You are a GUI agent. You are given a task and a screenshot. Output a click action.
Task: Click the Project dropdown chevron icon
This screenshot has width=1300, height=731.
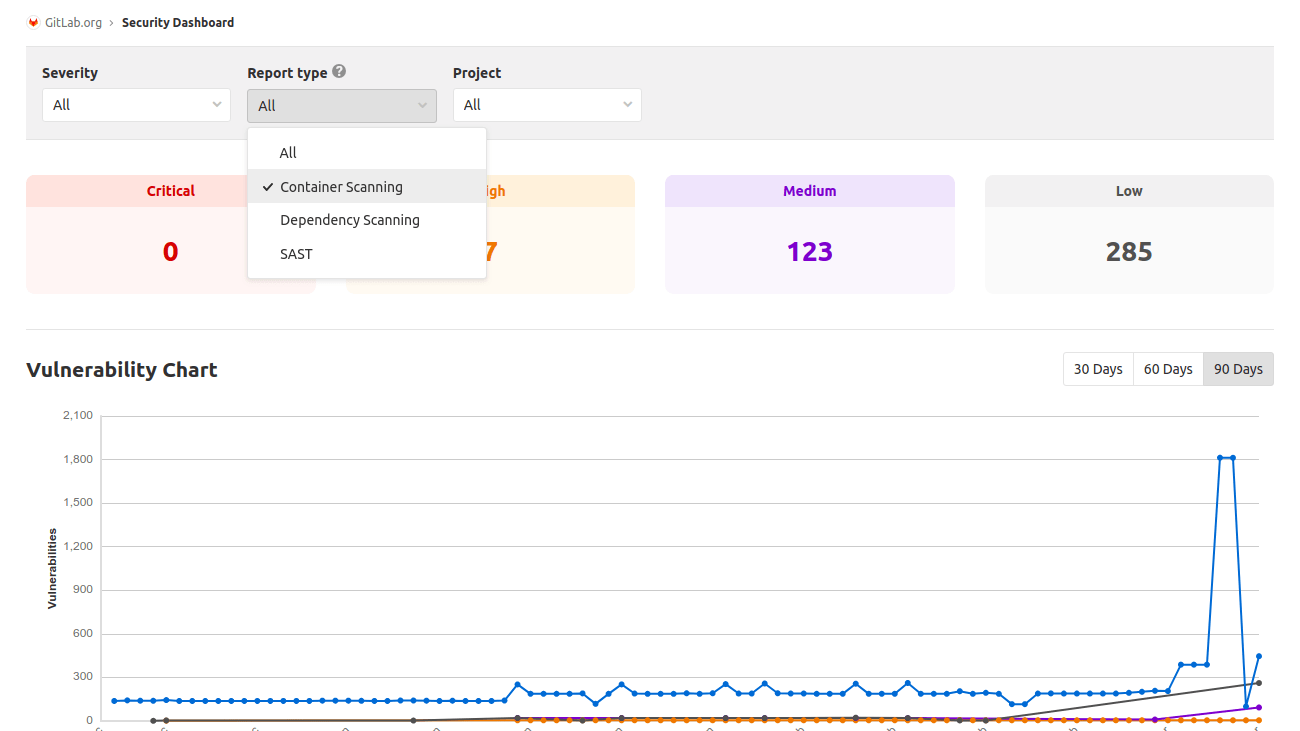(628, 104)
